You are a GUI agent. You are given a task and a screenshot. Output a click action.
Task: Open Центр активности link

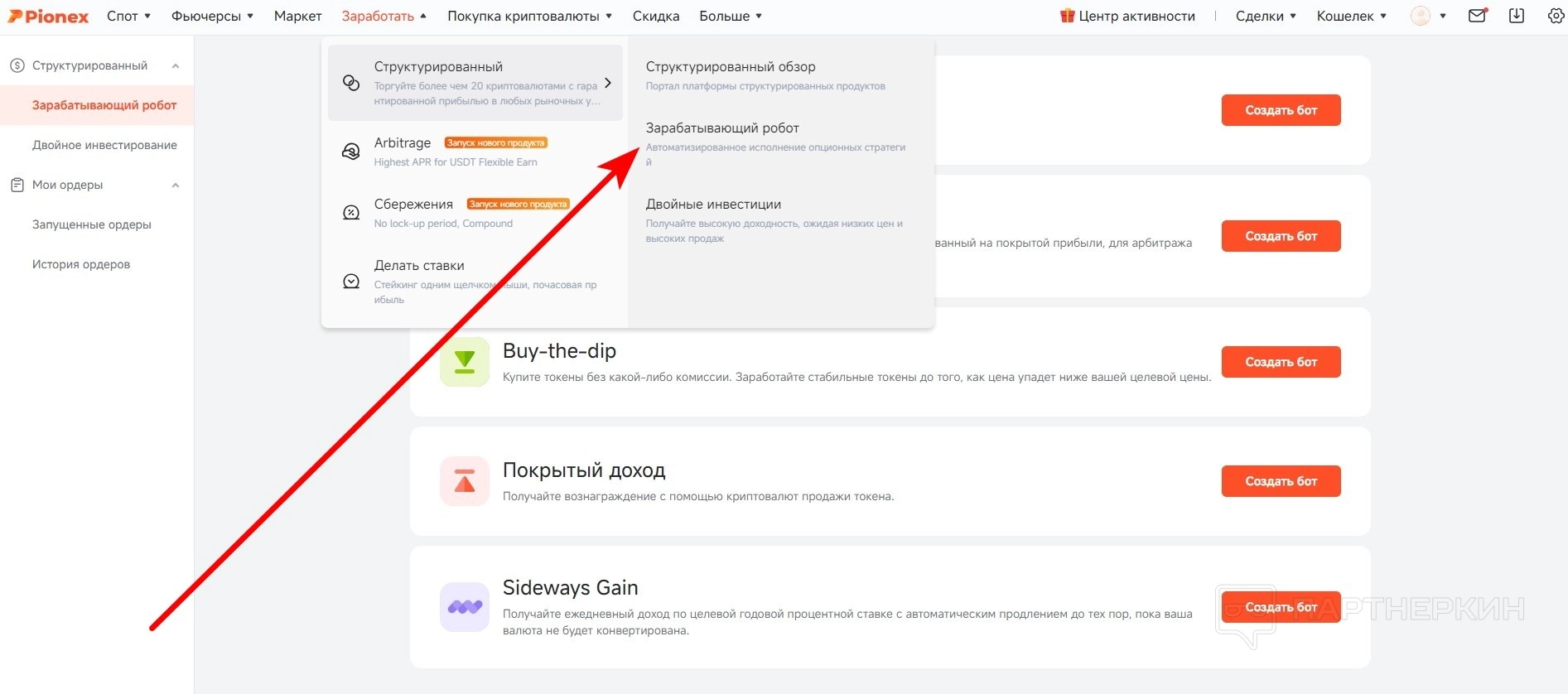1136,16
